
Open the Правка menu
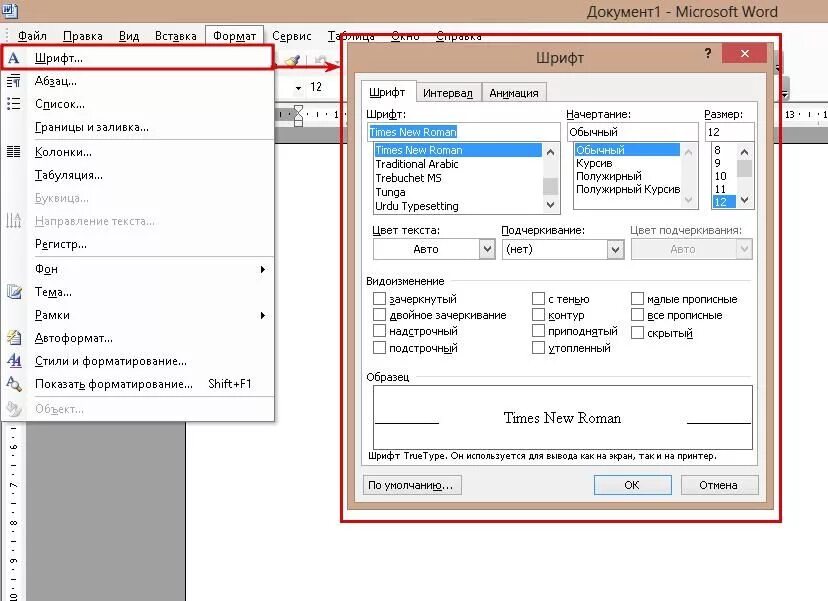point(82,36)
